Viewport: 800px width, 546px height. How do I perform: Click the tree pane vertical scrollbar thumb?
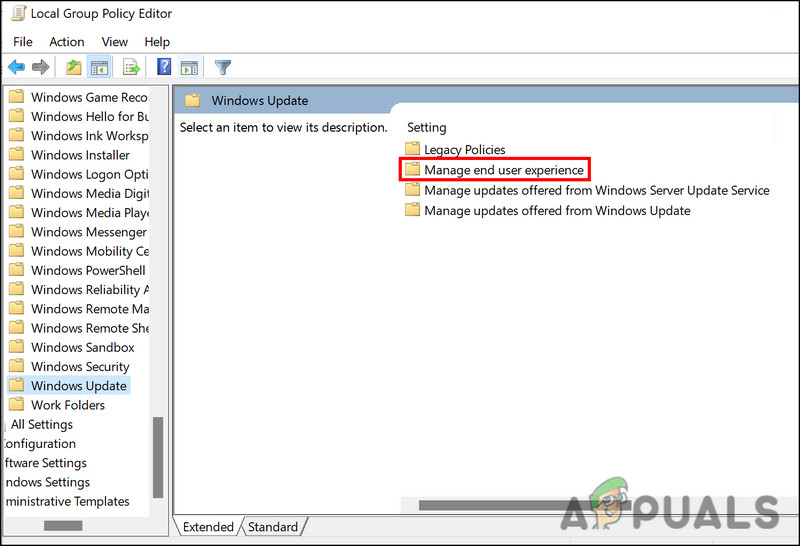coord(158,457)
